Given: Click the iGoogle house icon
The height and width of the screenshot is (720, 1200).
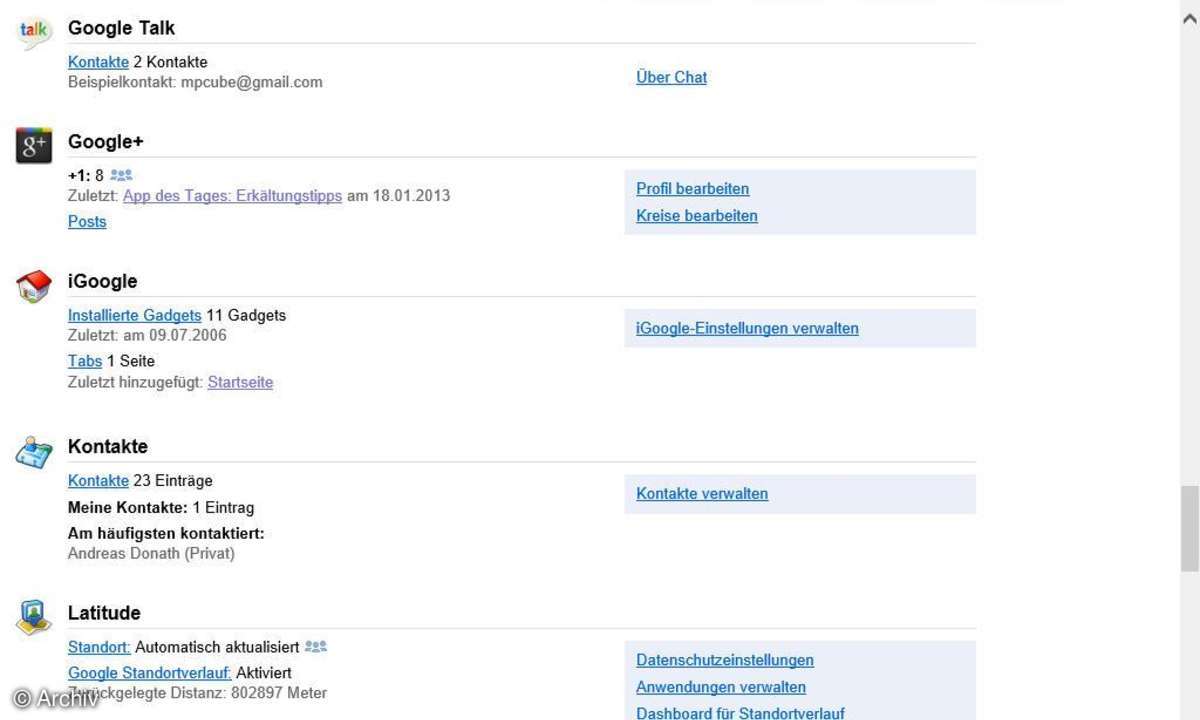Looking at the screenshot, I should 34,287.
